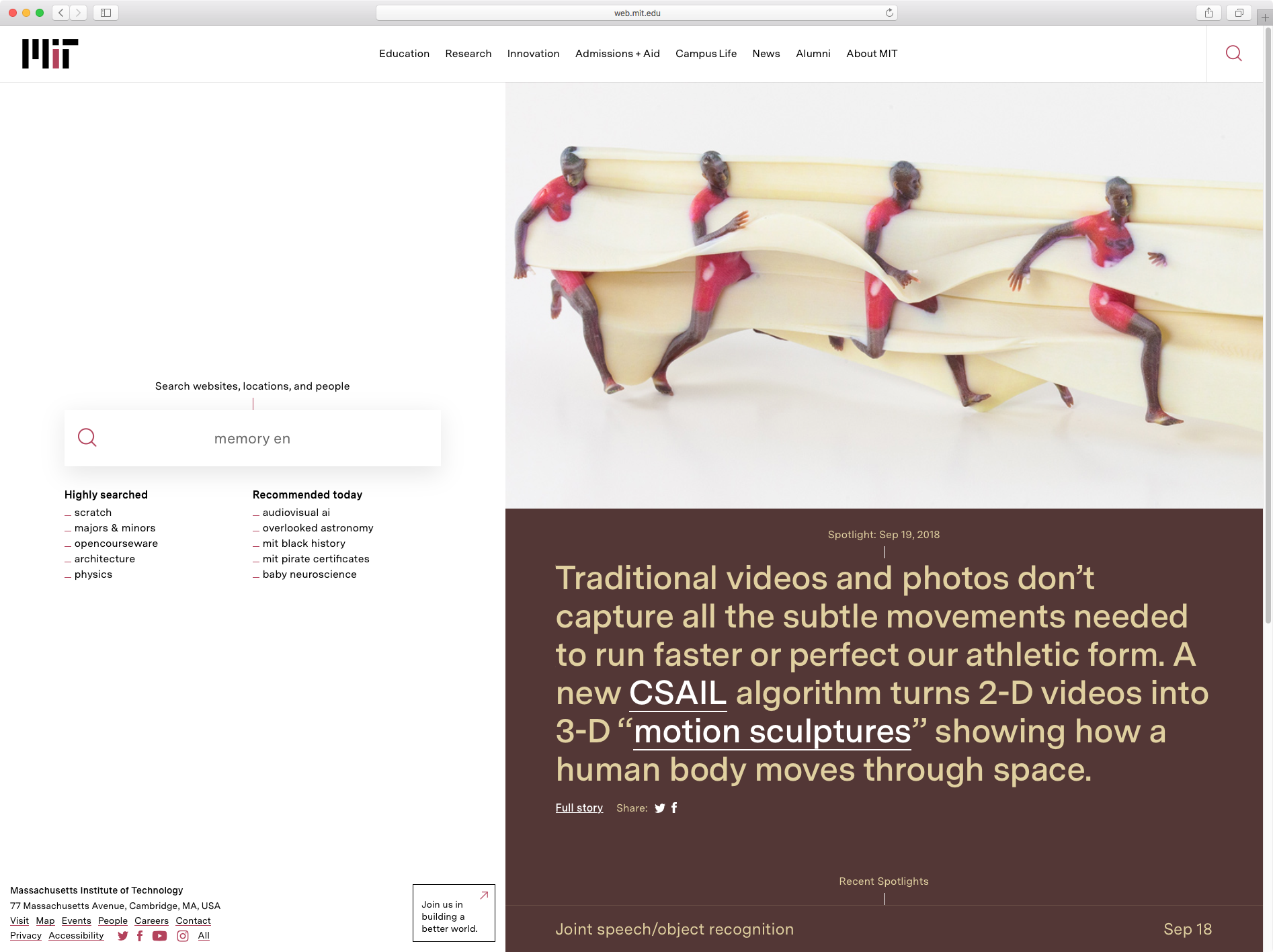
Task: Click the MIT logo in header
Action: pyautogui.click(x=50, y=54)
